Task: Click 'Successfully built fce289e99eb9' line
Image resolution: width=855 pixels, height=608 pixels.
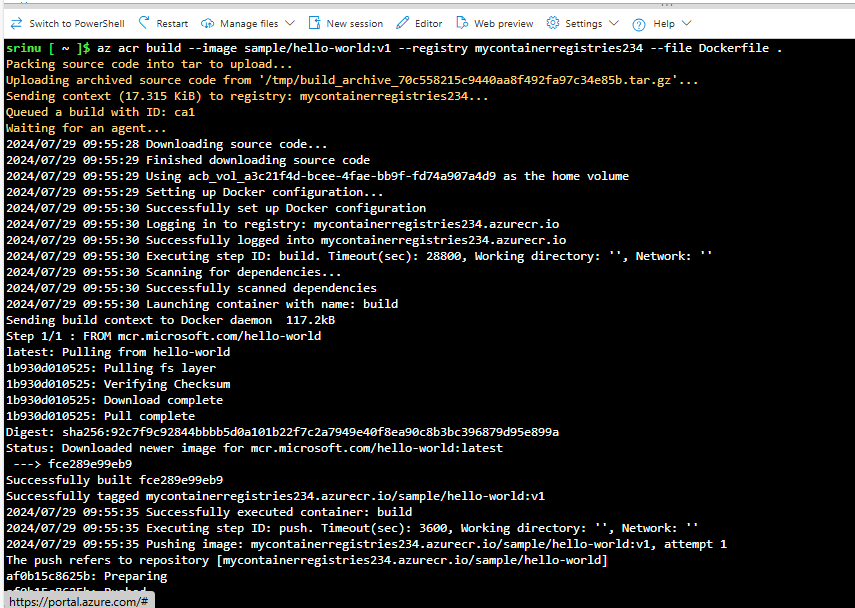Action: point(115,480)
